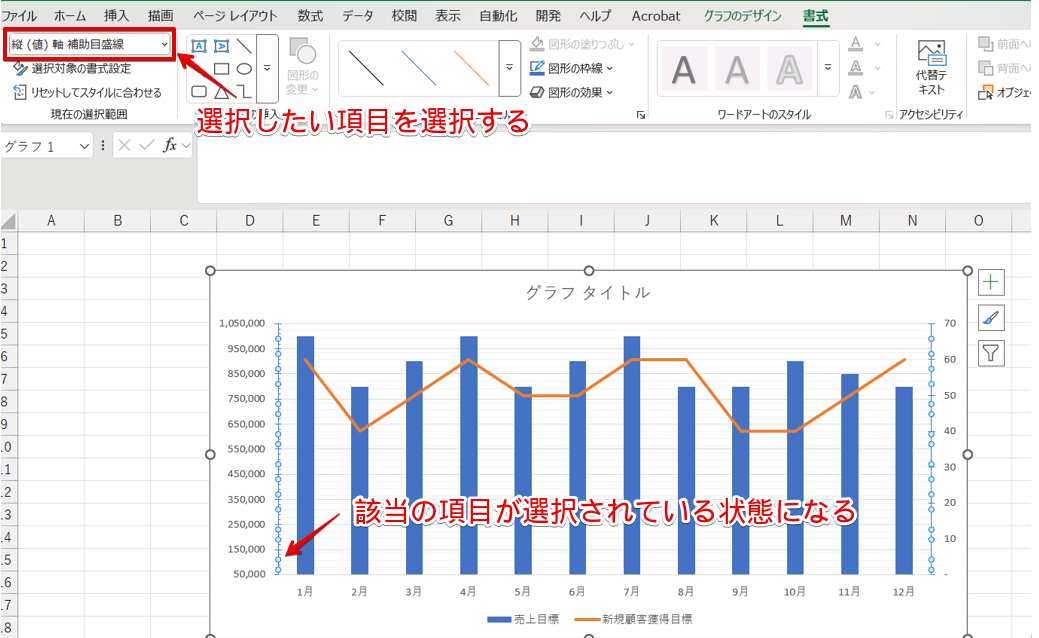Click the insert function fx icon

(x=171, y=146)
